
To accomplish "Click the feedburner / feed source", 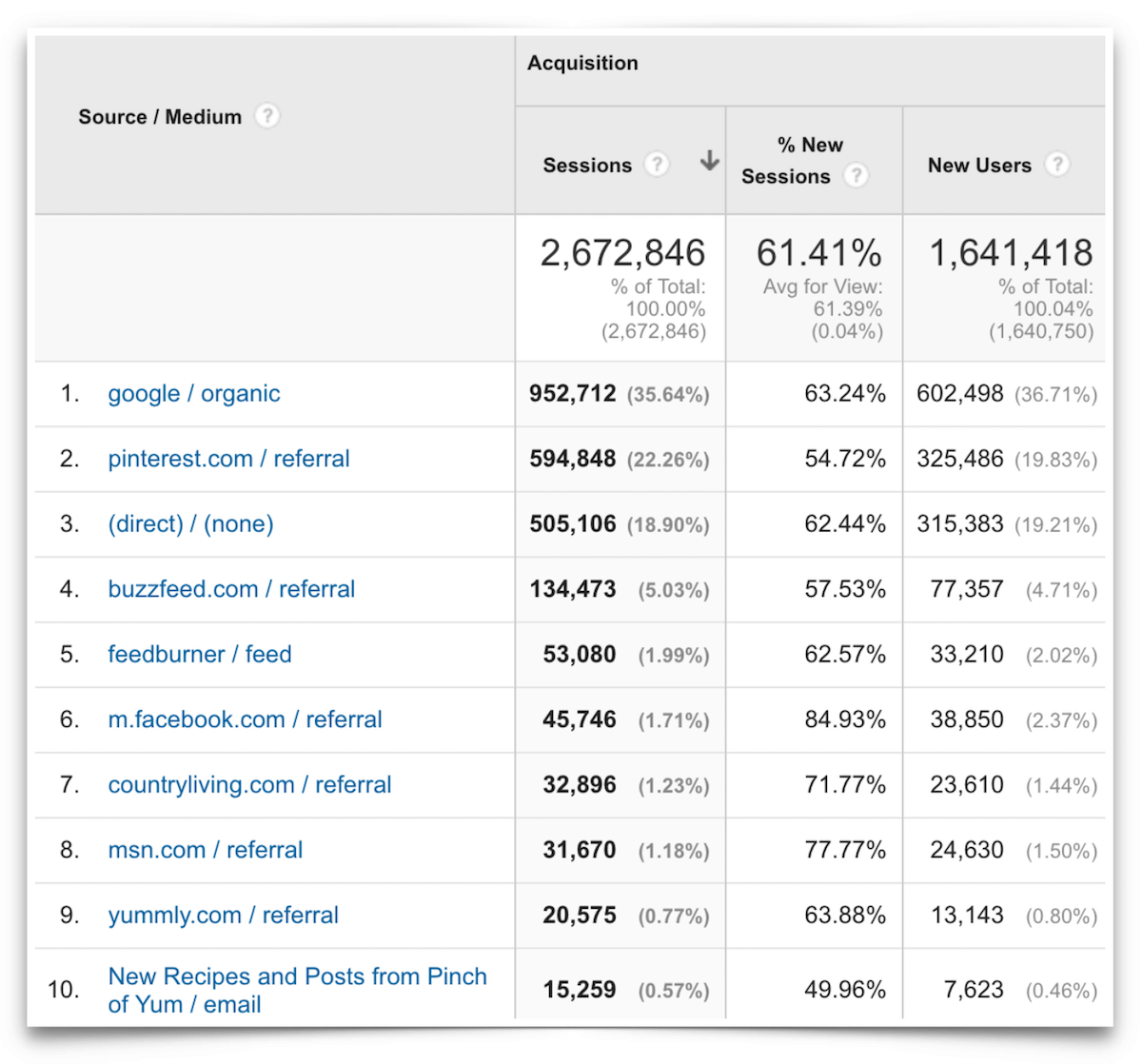I will pos(199,654).
